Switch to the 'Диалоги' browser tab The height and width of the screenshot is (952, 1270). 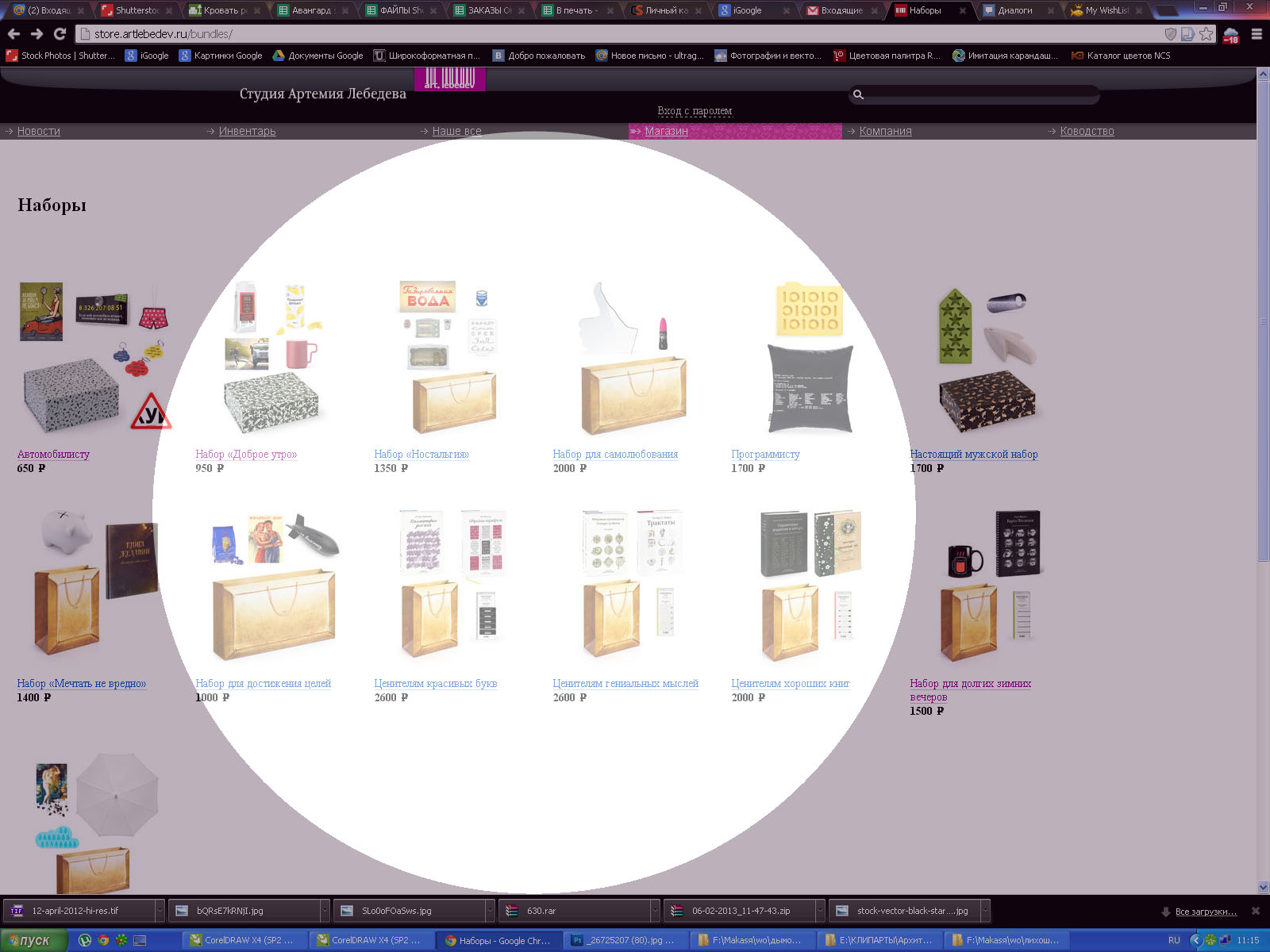click(1014, 10)
